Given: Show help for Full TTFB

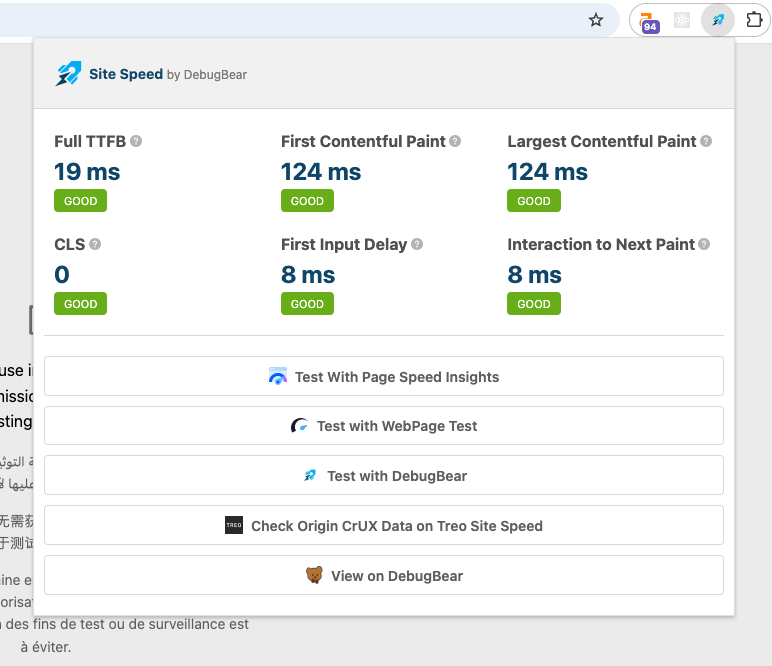Looking at the screenshot, I should (x=136, y=141).
